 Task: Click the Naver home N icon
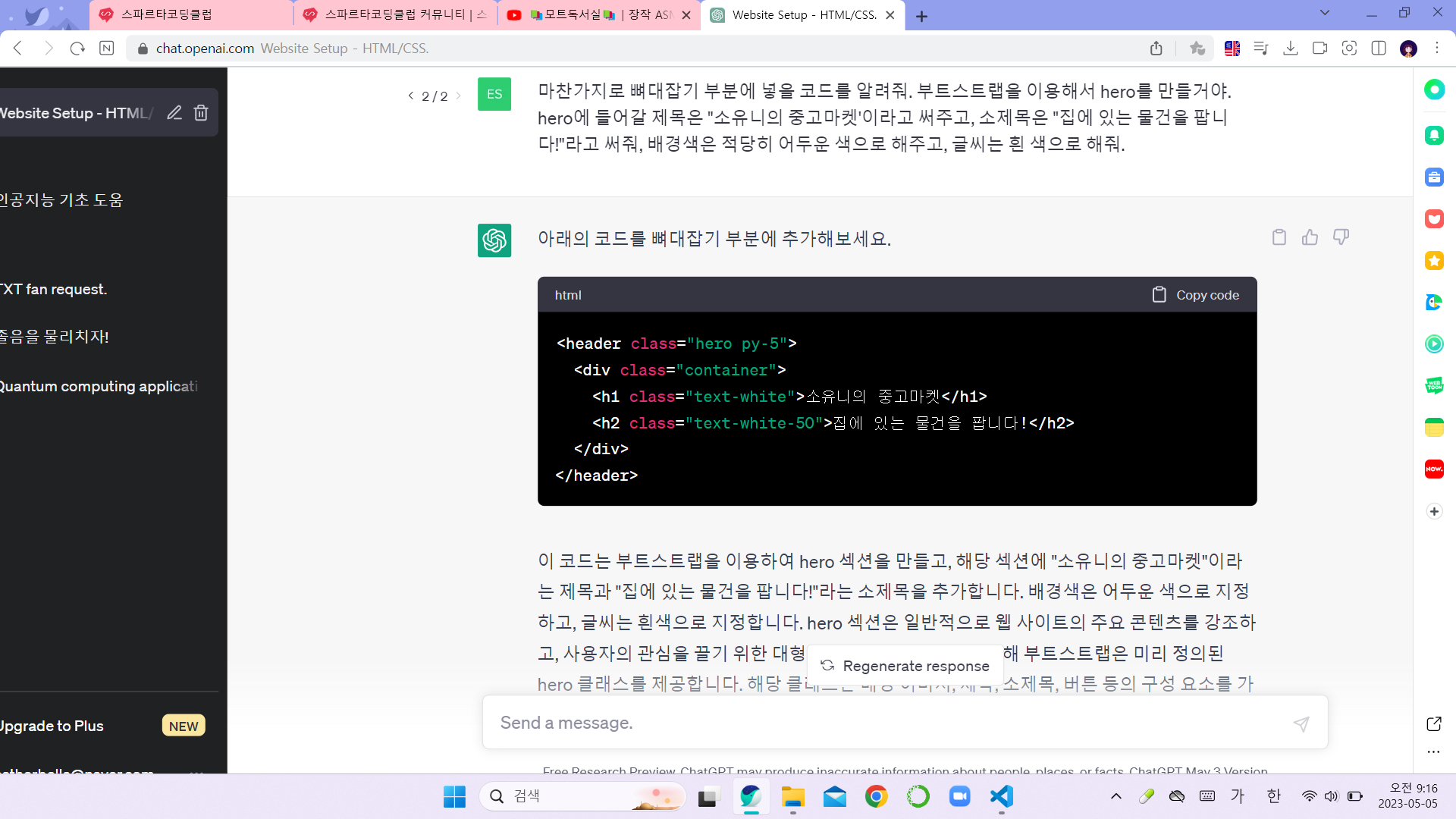107,49
